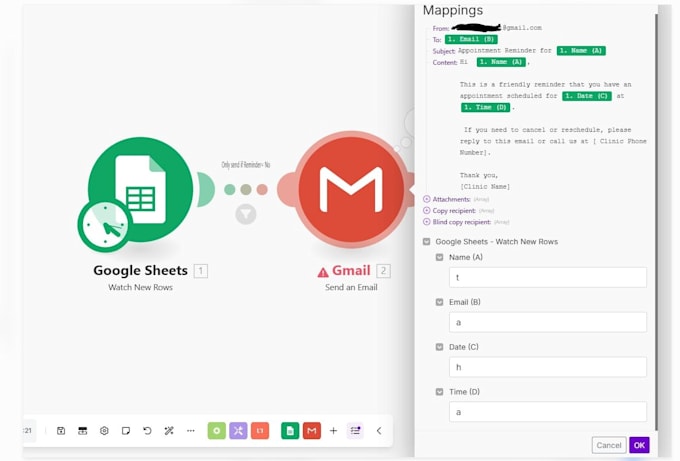Open scenario settings gear in the toolbar

(104, 431)
